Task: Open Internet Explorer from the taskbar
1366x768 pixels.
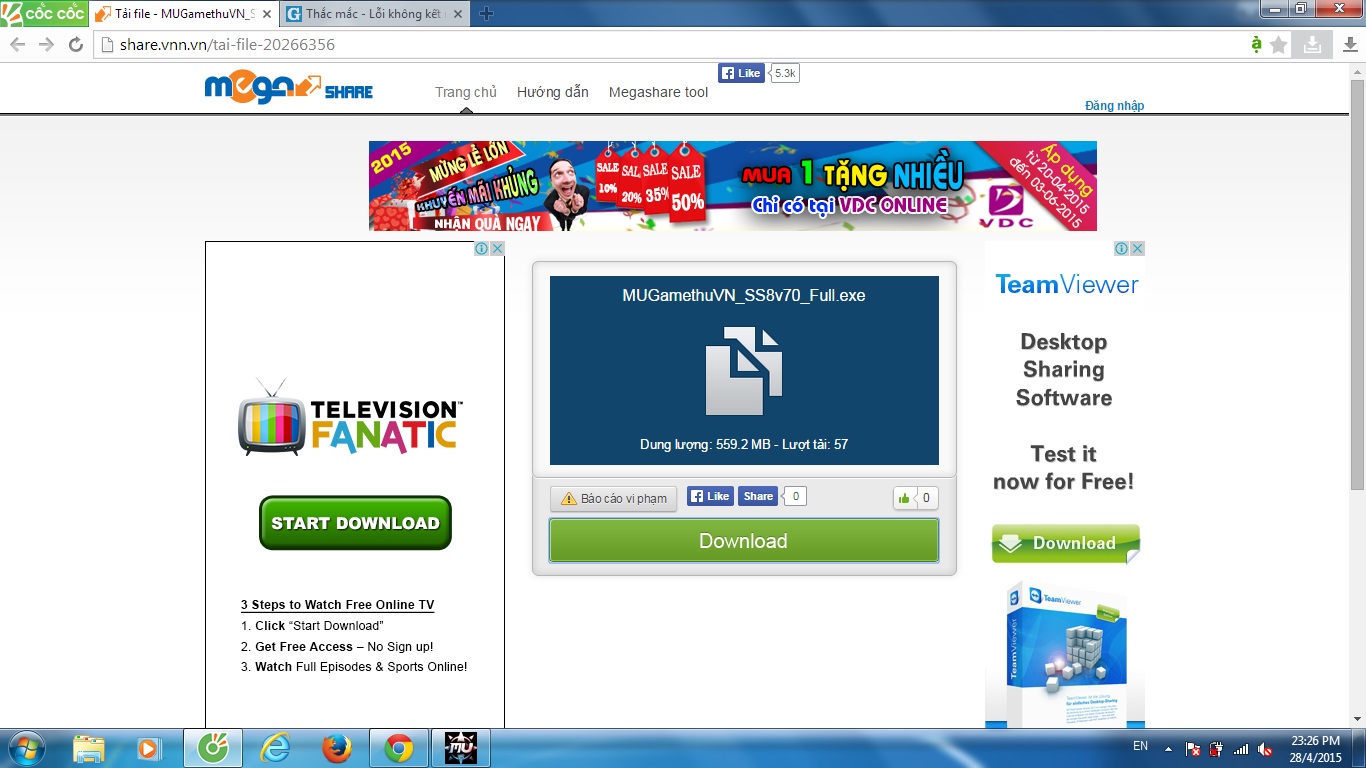Action: tap(275, 748)
